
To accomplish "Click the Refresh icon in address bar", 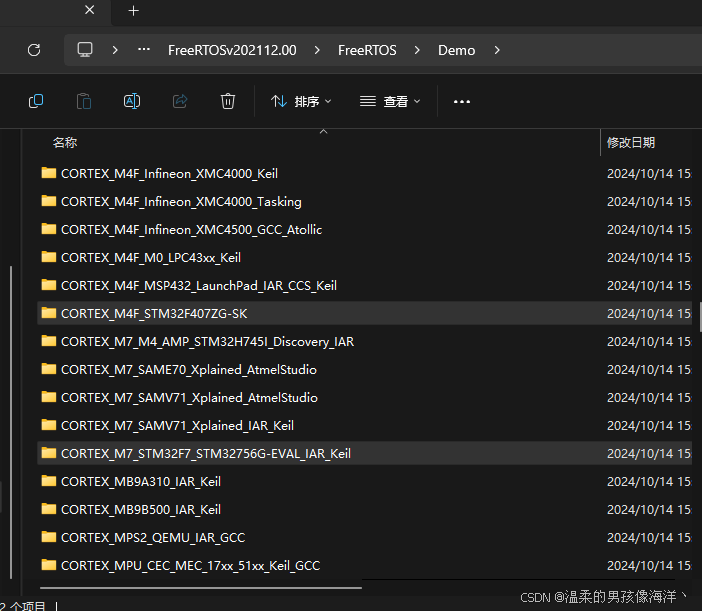I will [x=34, y=50].
